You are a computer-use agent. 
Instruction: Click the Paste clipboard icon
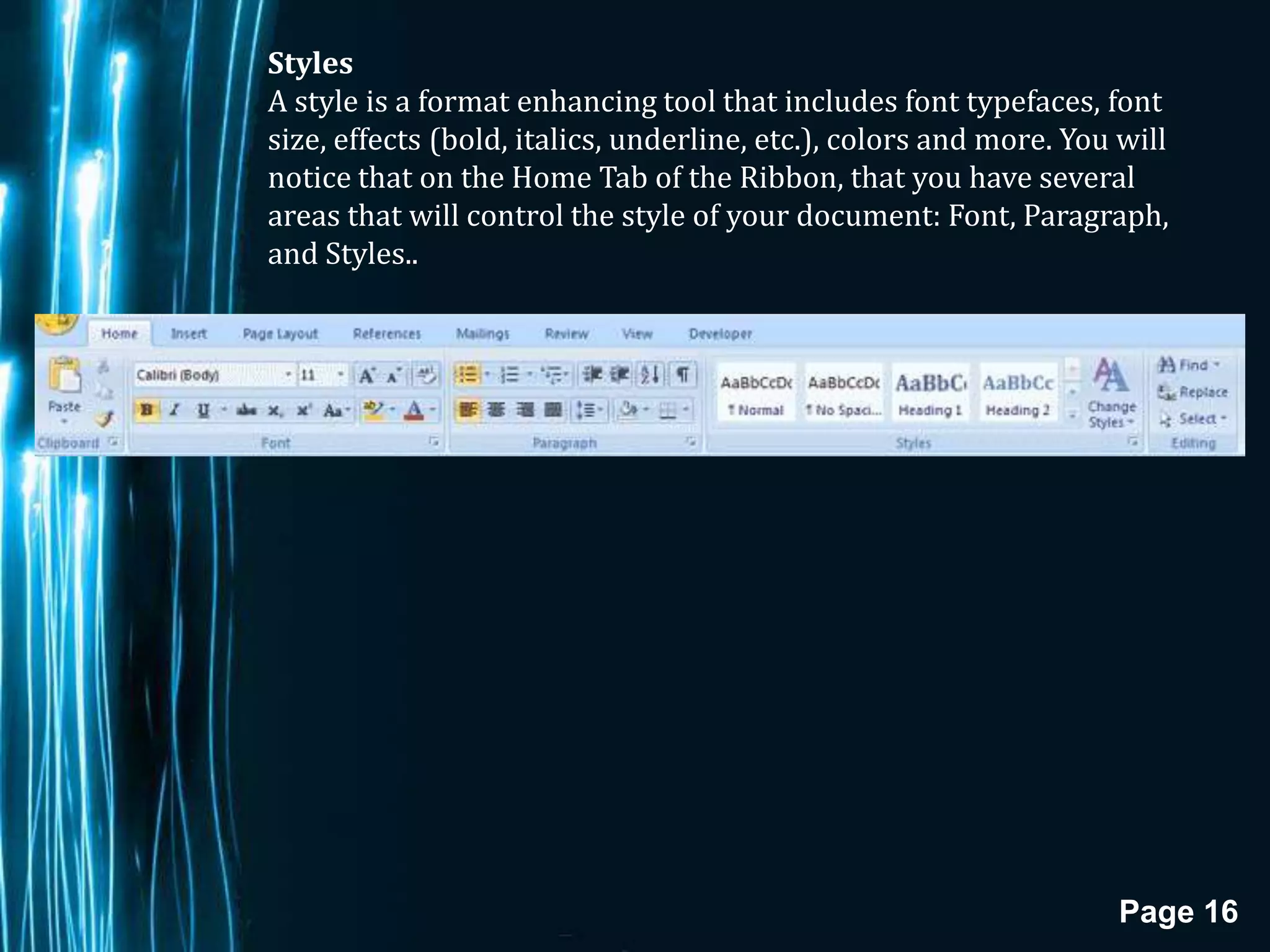64,376
